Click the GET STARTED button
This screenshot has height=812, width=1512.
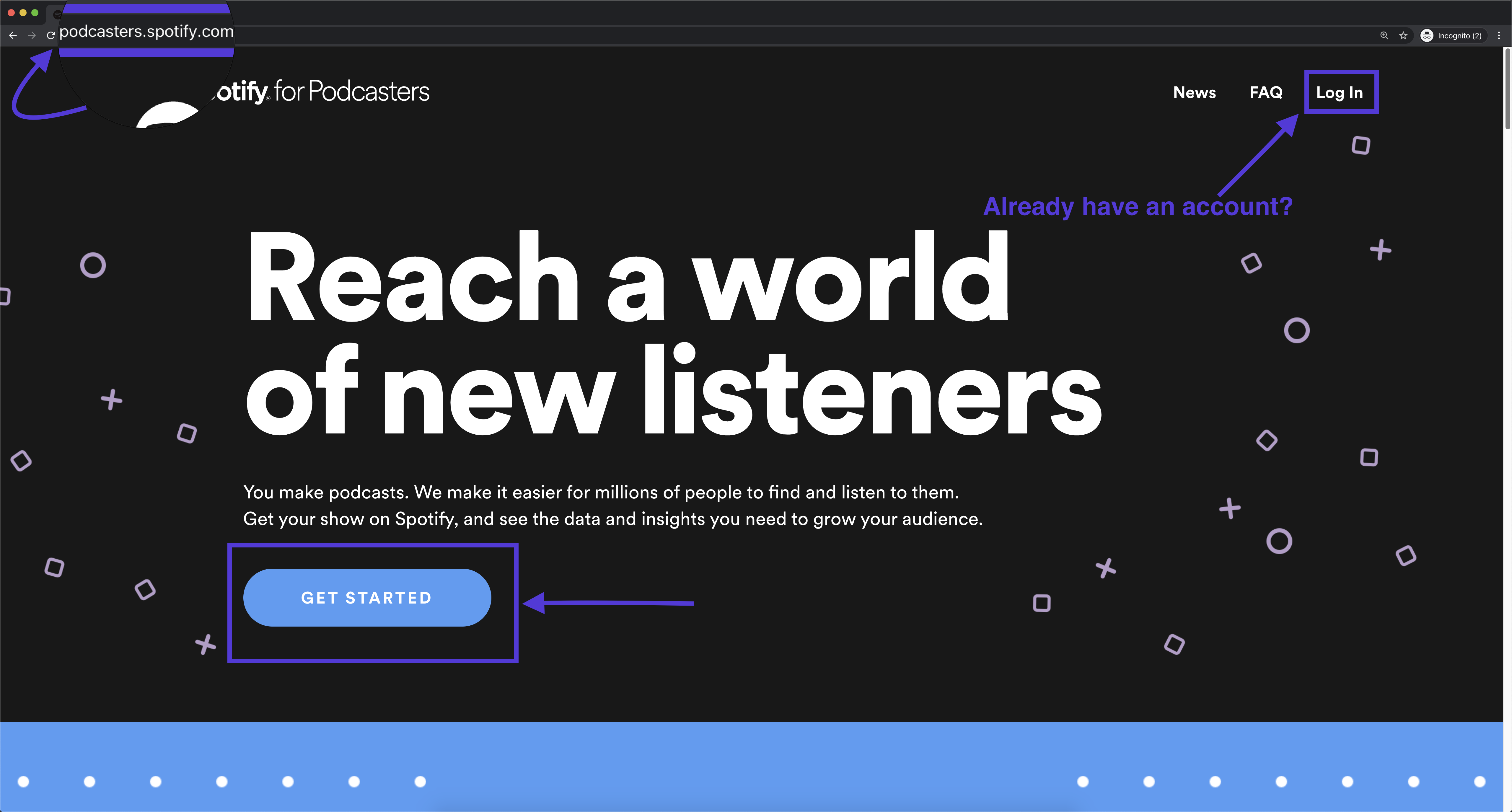point(367,597)
